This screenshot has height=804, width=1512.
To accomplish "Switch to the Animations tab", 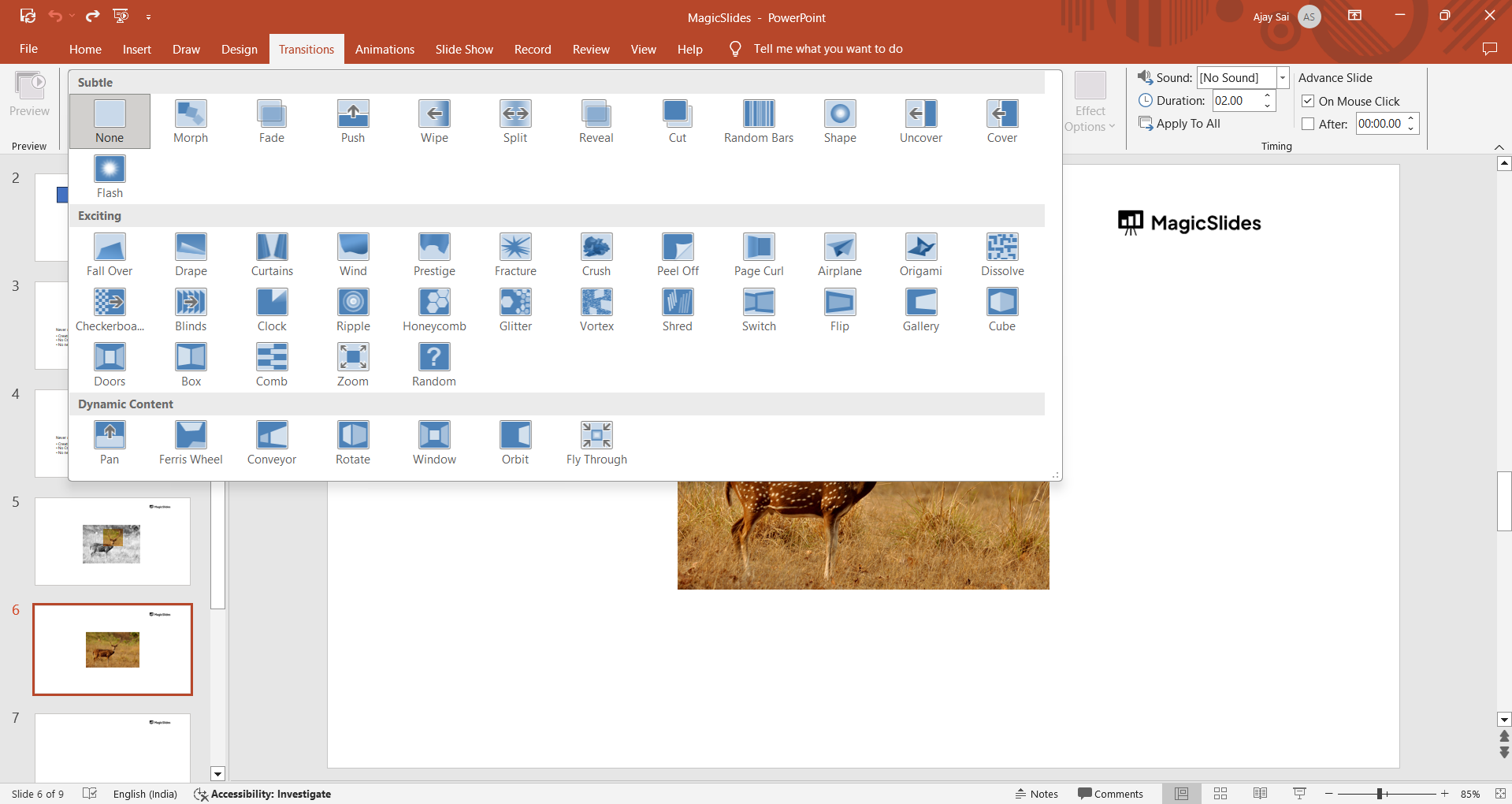I will click(385, 49).
